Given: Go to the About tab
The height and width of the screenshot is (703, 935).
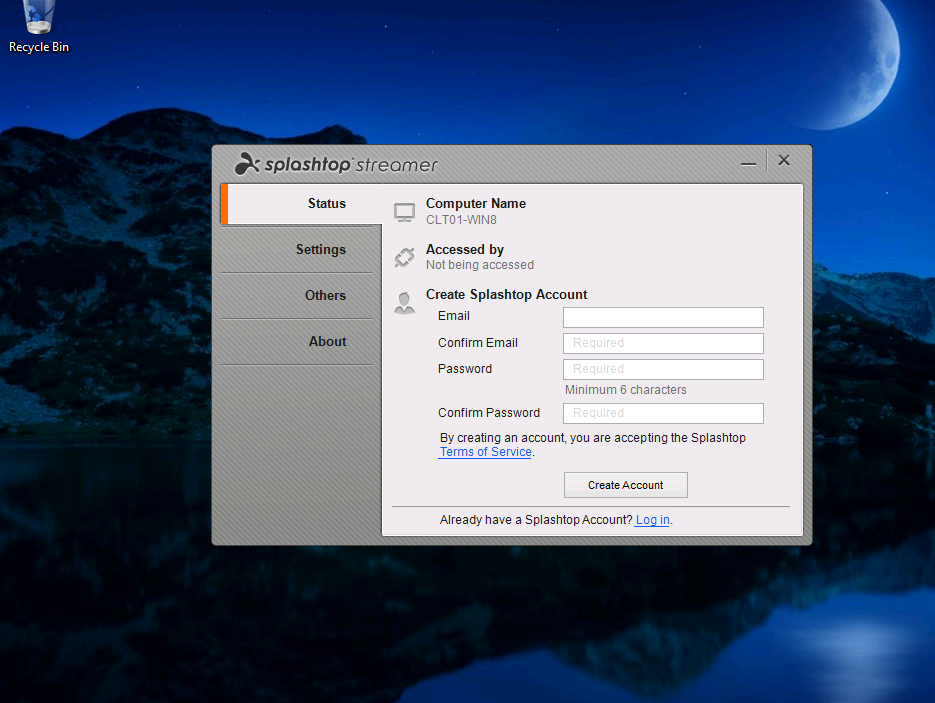Looking at the screenshot, I should (x=327, y=342).
